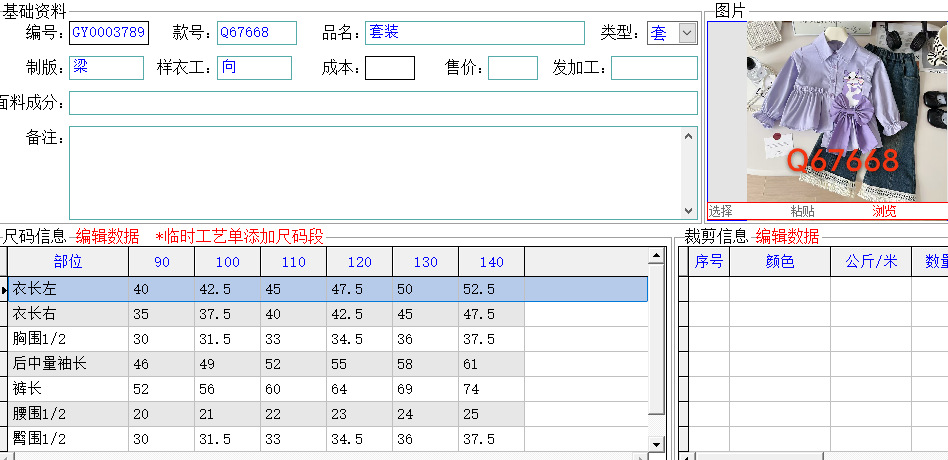Click the 序号 column header in 裁剪信息
Image resolution: width=948 pixels, height=460 pixels.
click(709, 261)
